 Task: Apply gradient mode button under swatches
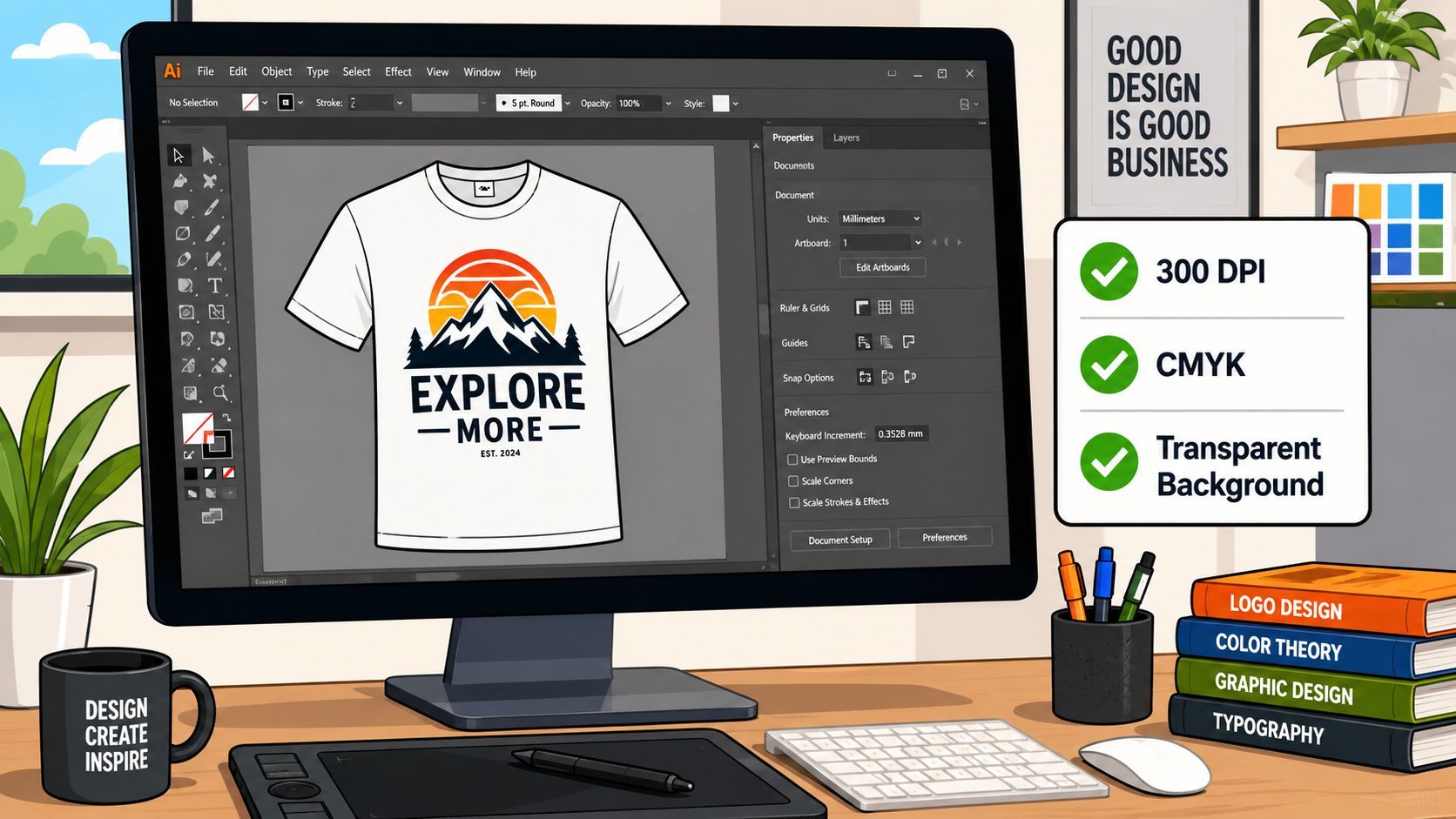click(x=209, y=473)
